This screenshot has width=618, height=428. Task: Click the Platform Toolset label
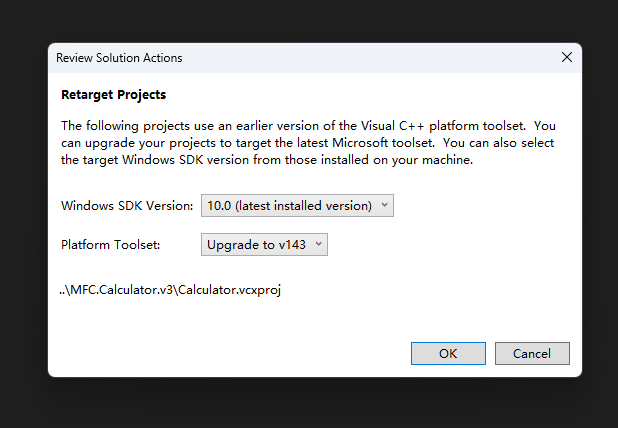pyautogui.click(x=110, y=244)
